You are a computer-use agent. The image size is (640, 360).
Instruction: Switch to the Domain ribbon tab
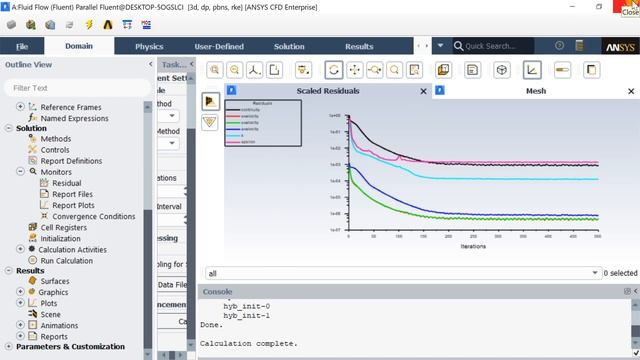coord(79,46)
